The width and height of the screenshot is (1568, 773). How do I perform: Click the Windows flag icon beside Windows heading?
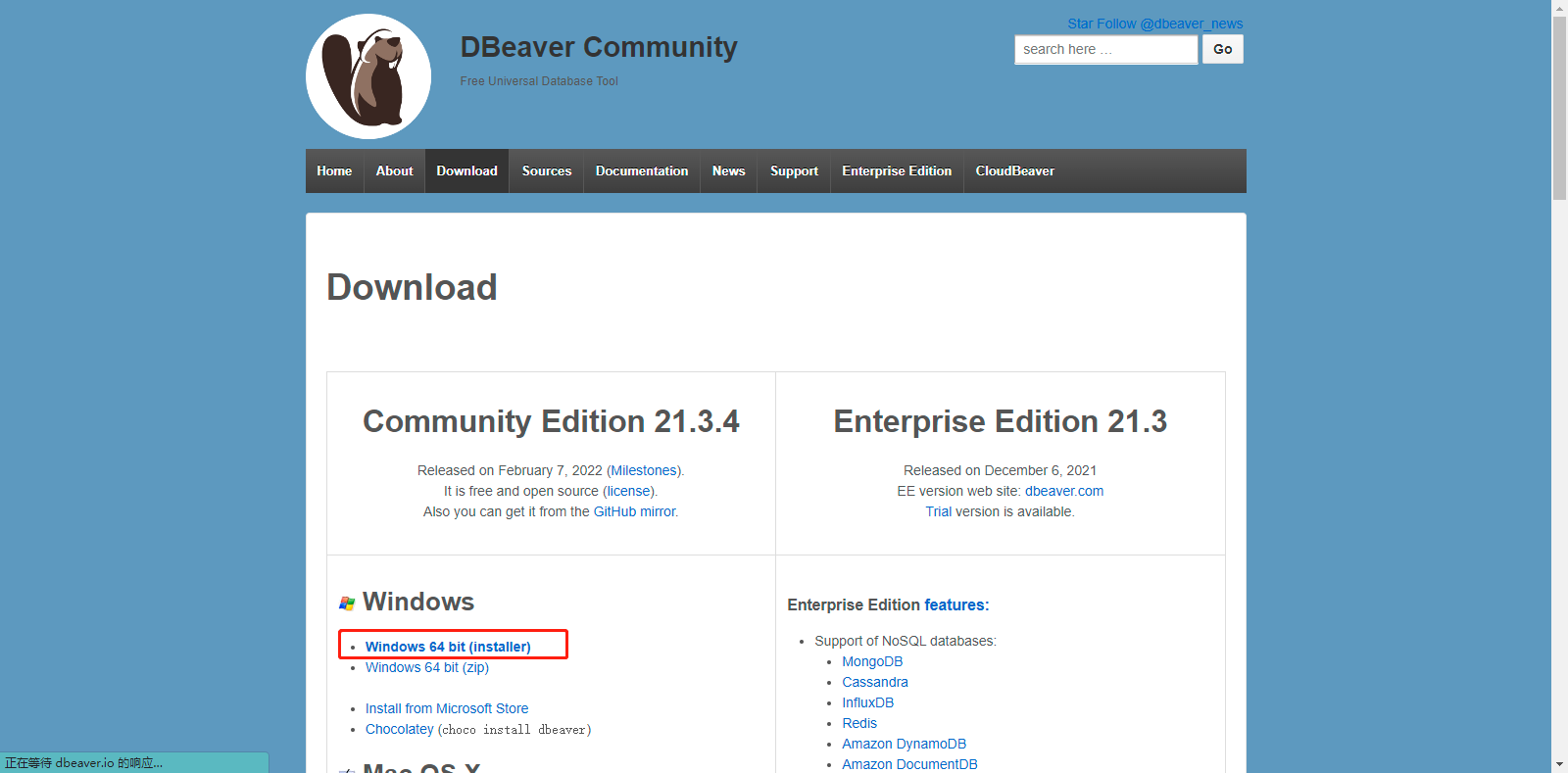tap(347, 604)
